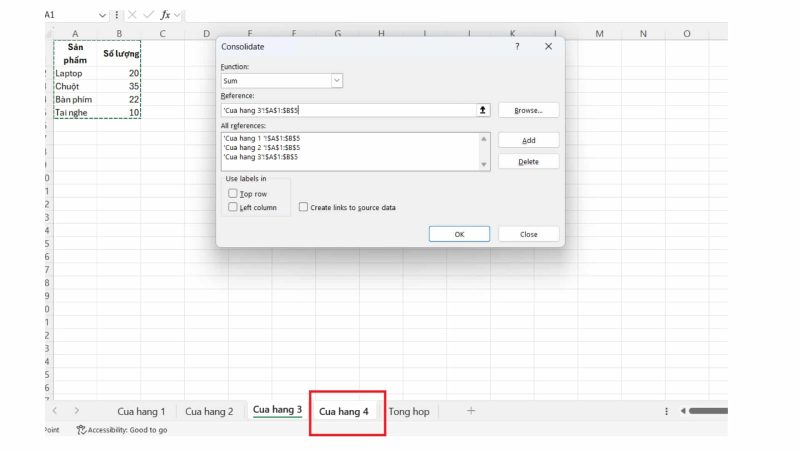
Task: Click the Name Box showing A1
Action: (x=70, y=15)
